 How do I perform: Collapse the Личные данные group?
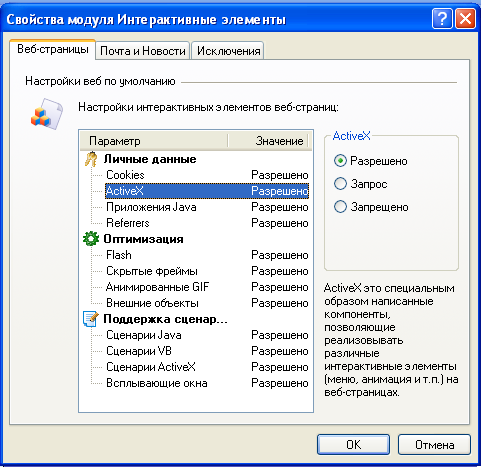[150, 159]
